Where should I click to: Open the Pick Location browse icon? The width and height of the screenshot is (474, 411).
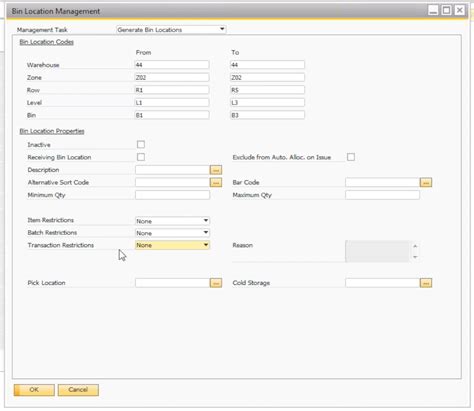click(x=216, y=283)
